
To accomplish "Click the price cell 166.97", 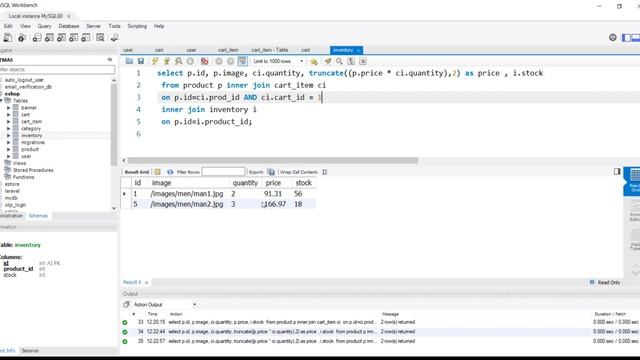I will pyautogui.click(x=275, y=204).
